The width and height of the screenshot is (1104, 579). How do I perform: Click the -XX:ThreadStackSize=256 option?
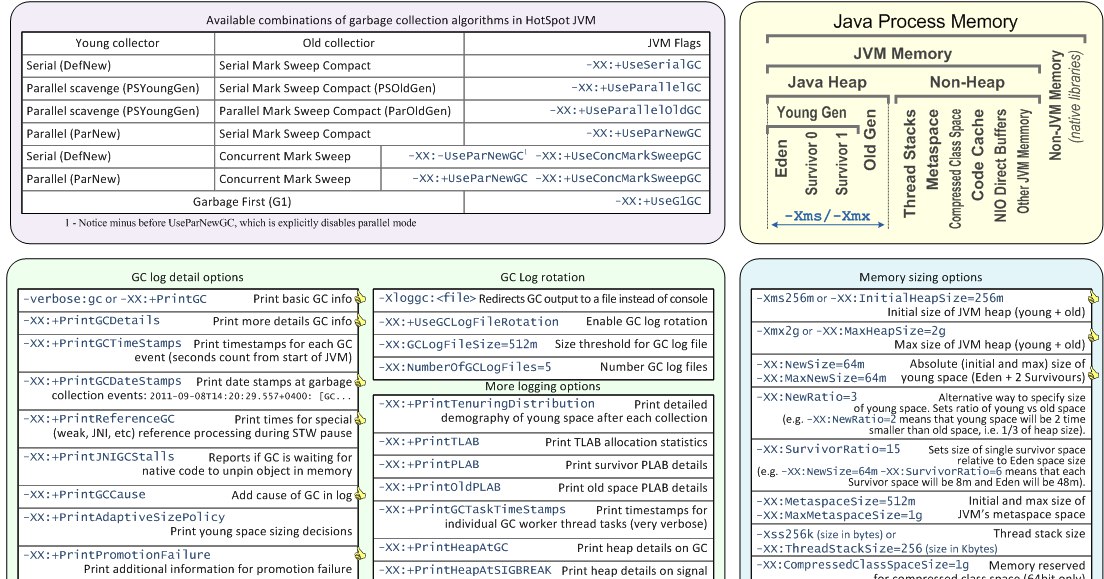tap(839, 549)
